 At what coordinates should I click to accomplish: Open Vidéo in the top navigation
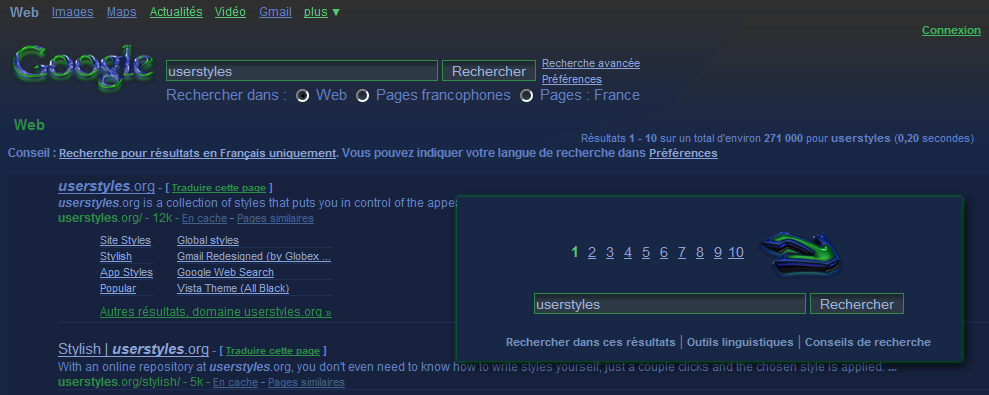tap(230, 12)
